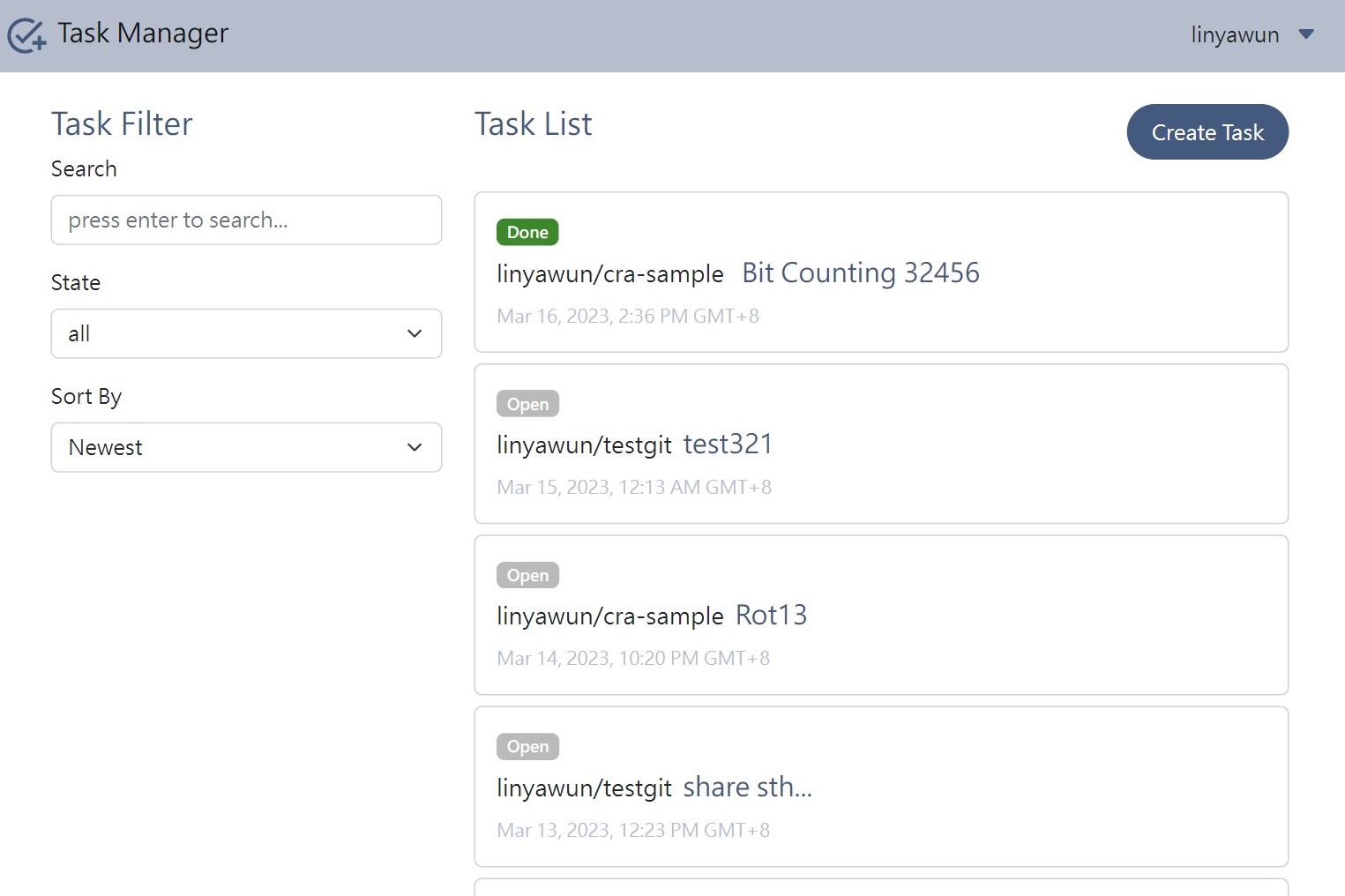This screenshot has height=896, width=1345.
Task: Focus the task search input field
Action: pos(246,220)
